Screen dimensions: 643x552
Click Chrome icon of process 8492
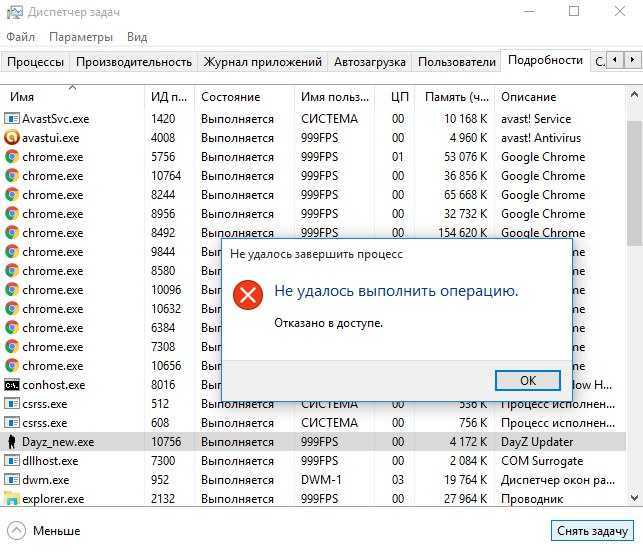(x=11, y=233)
